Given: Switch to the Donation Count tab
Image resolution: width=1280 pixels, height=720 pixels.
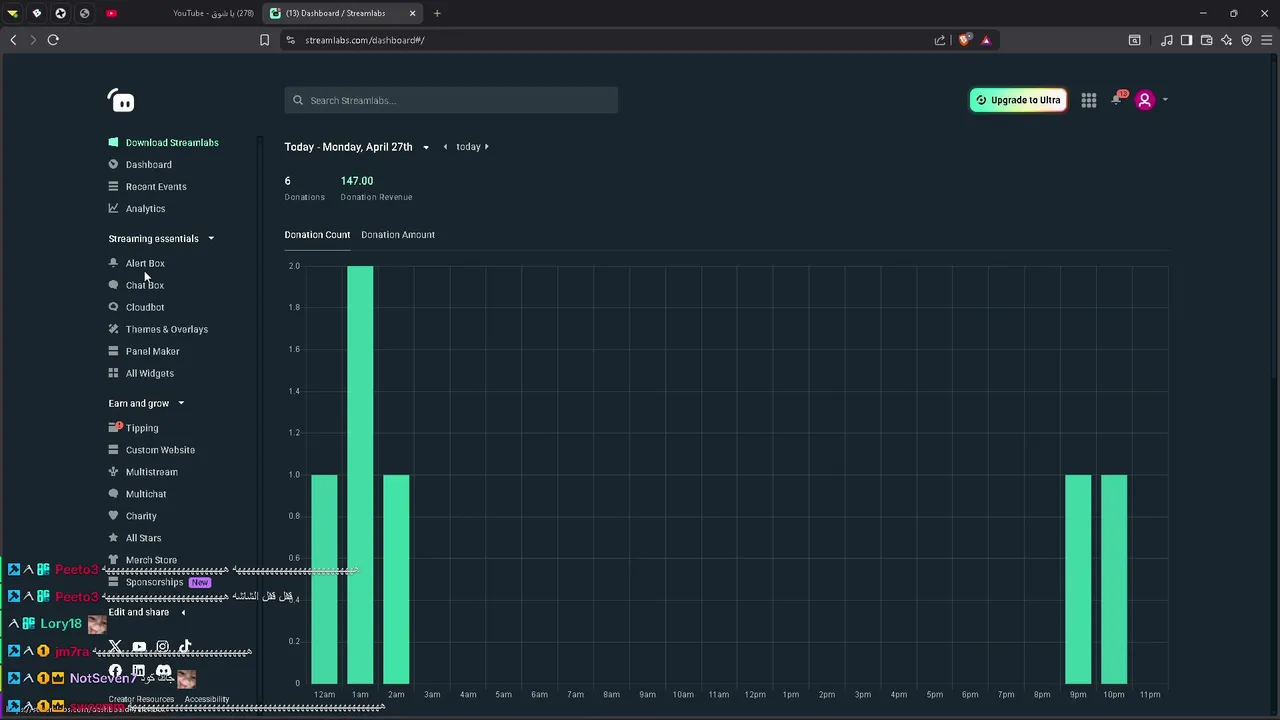Looking at the screenshot, I should [x=317, y=235].
